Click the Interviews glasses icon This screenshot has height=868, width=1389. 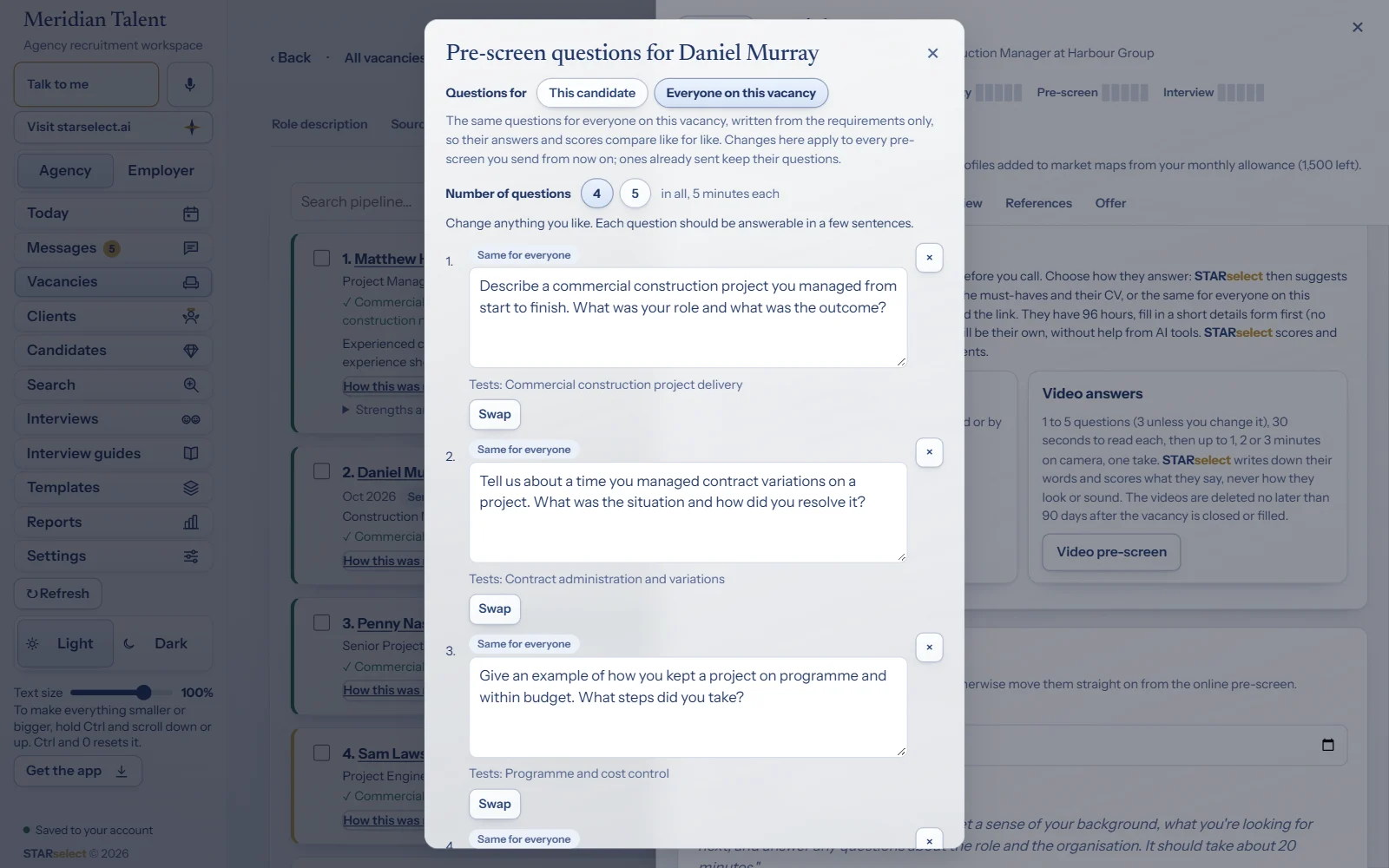point(191,419)
